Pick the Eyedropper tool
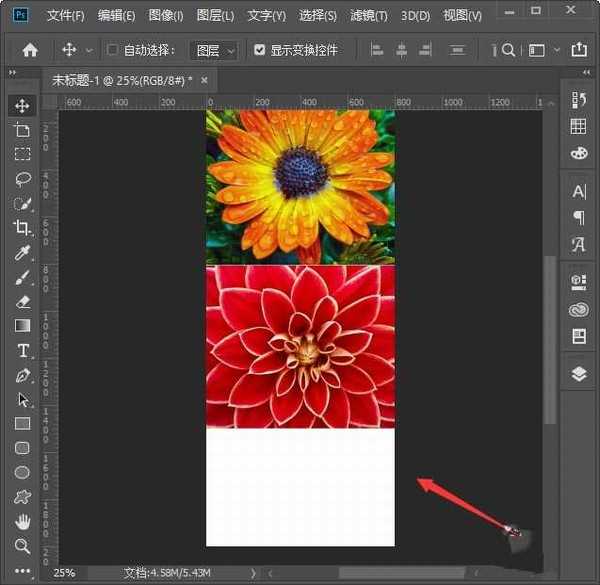The height and width of the screenshot is (585, 600). pos(22,252)
